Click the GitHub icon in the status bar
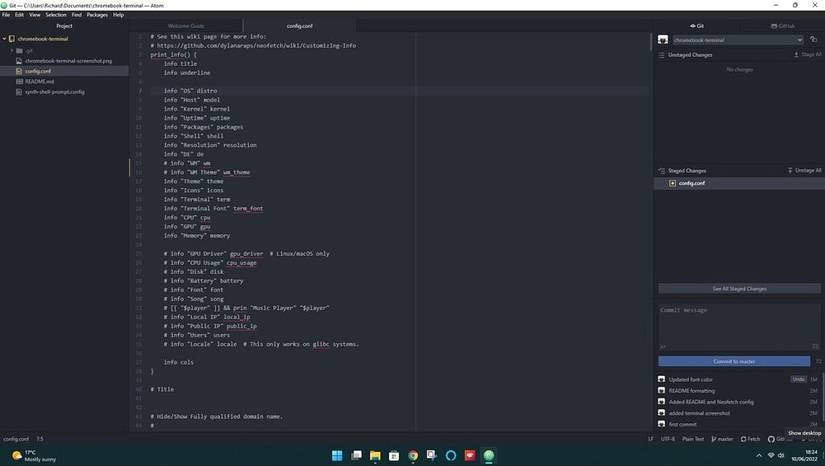 [771, 439]
